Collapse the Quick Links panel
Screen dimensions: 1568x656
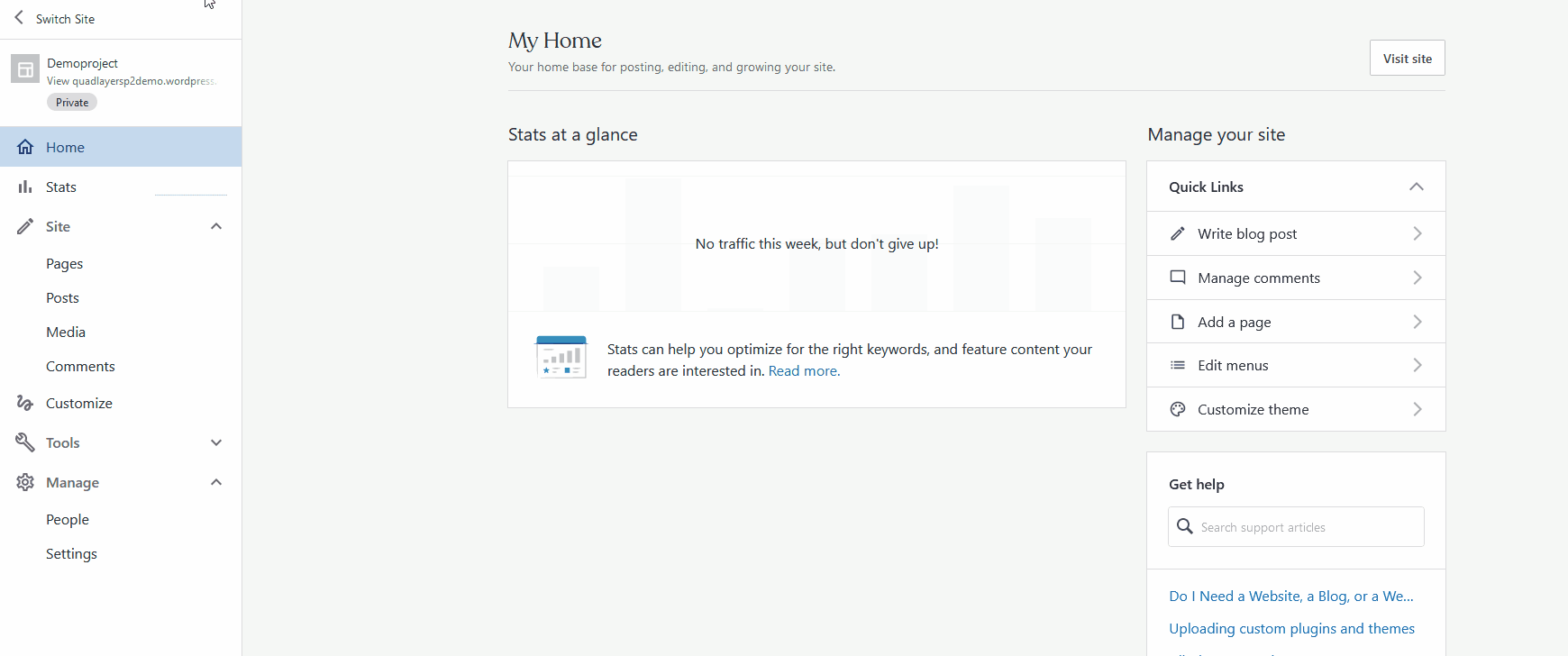click(1417, 187)
